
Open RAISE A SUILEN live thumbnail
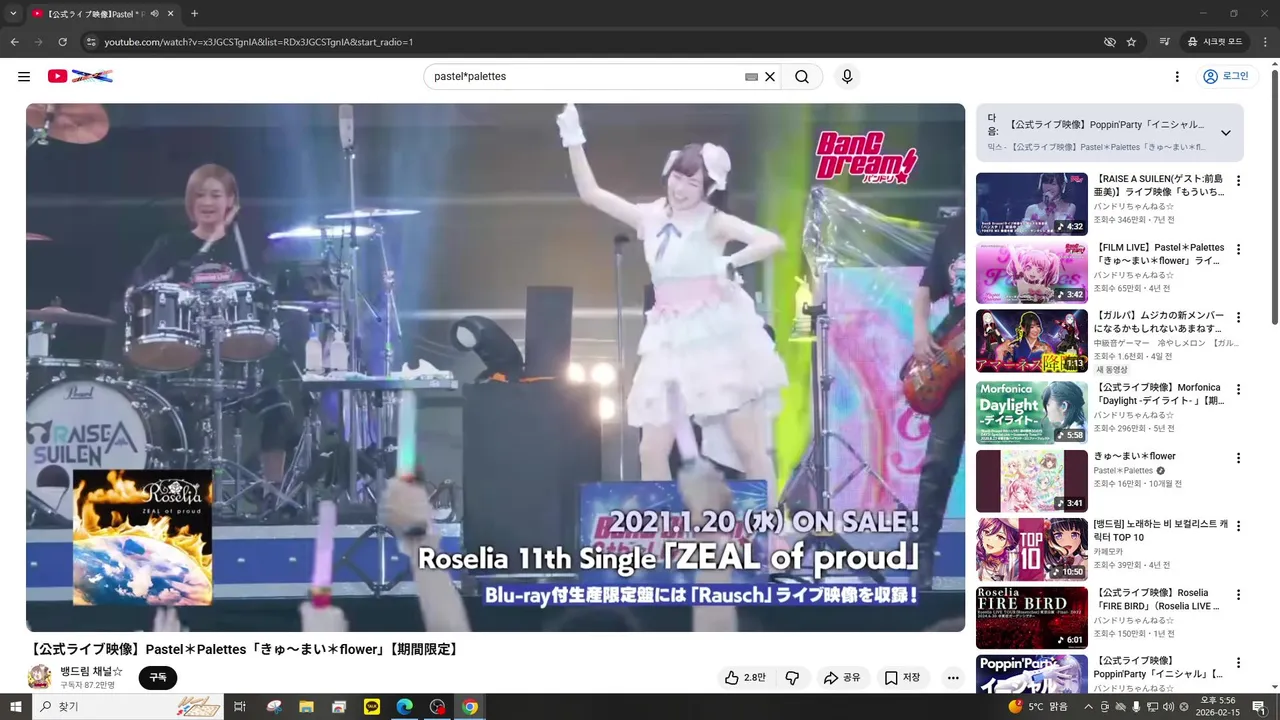pos(1031,204)
